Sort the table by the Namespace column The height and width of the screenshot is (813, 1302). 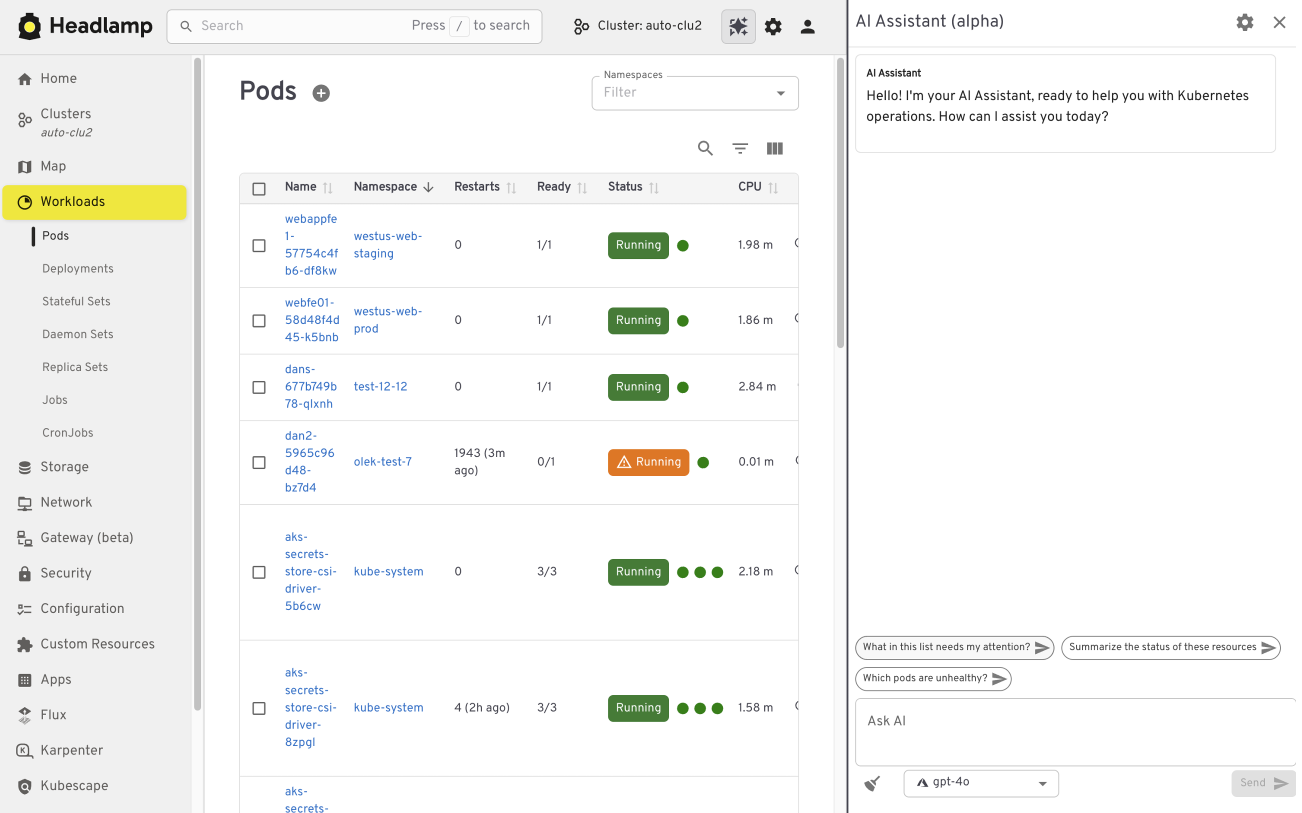click(x=387, y=187)
